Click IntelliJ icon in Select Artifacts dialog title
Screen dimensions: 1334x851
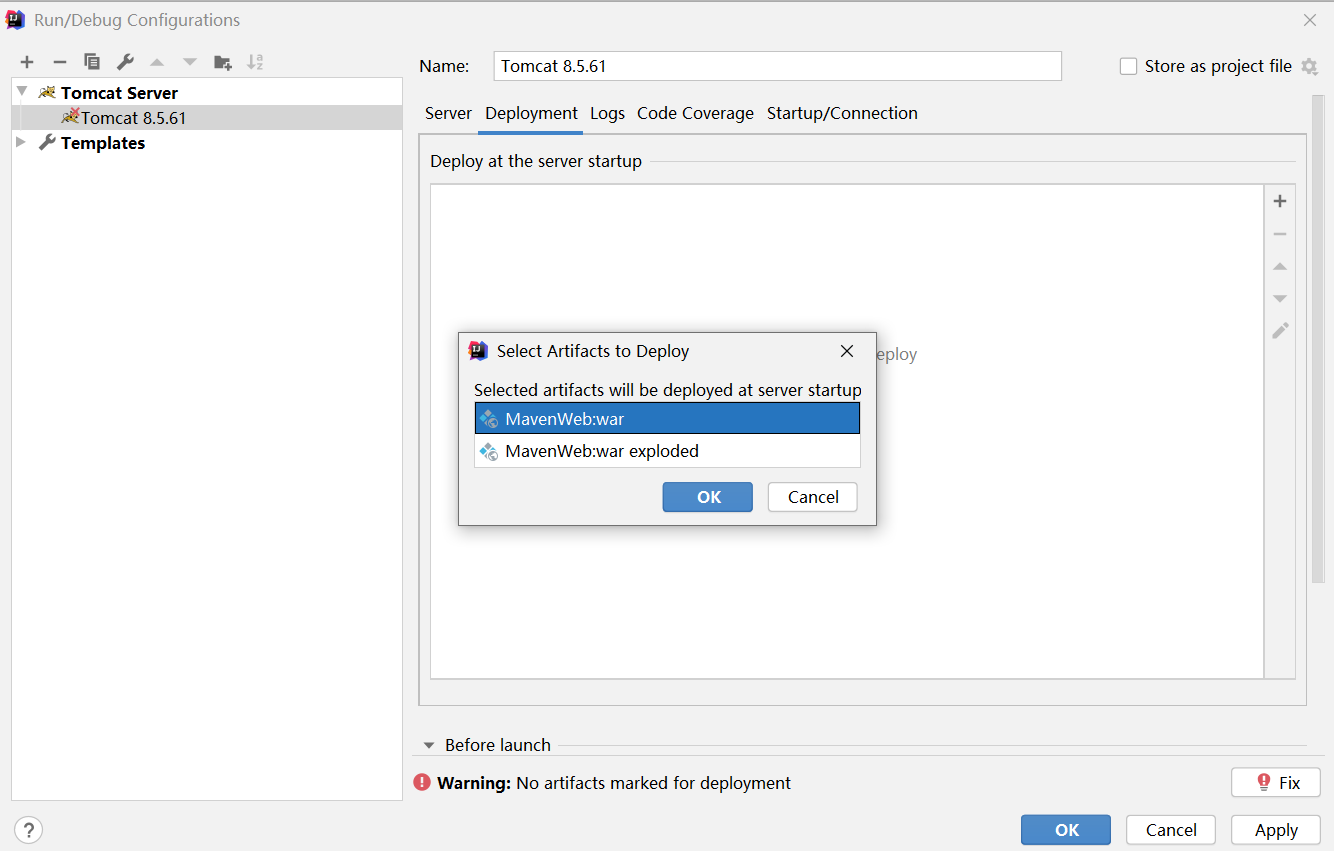[x=478, y=351]
